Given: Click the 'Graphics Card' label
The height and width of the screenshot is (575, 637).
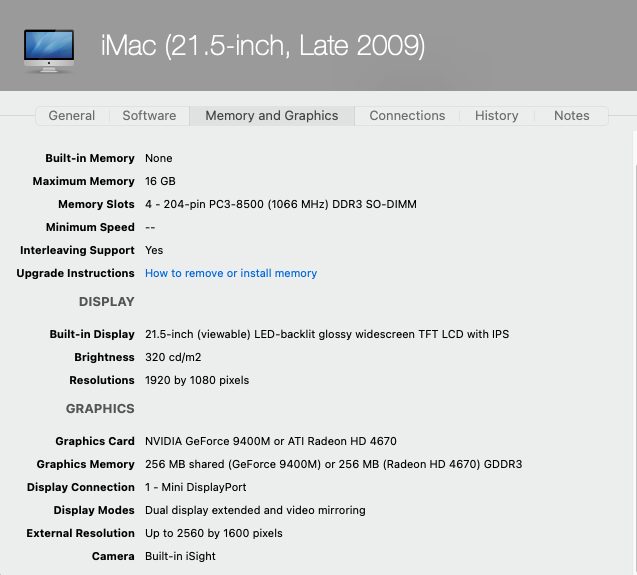Looking at the screenshot, I should click(95, 441).
